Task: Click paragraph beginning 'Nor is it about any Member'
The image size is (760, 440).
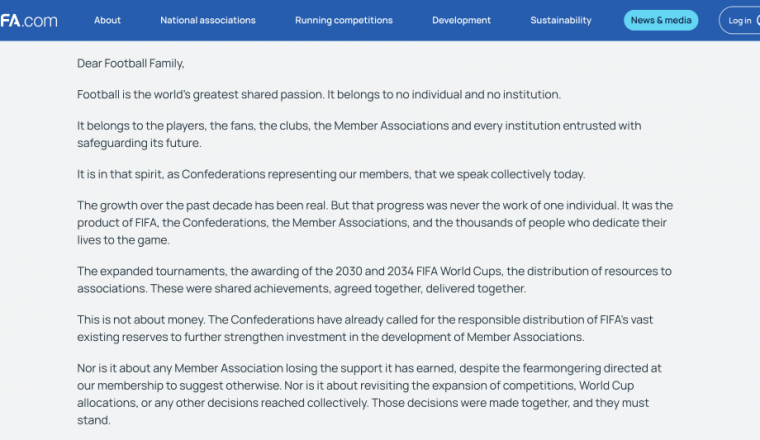Action: (x=369, y=394)
